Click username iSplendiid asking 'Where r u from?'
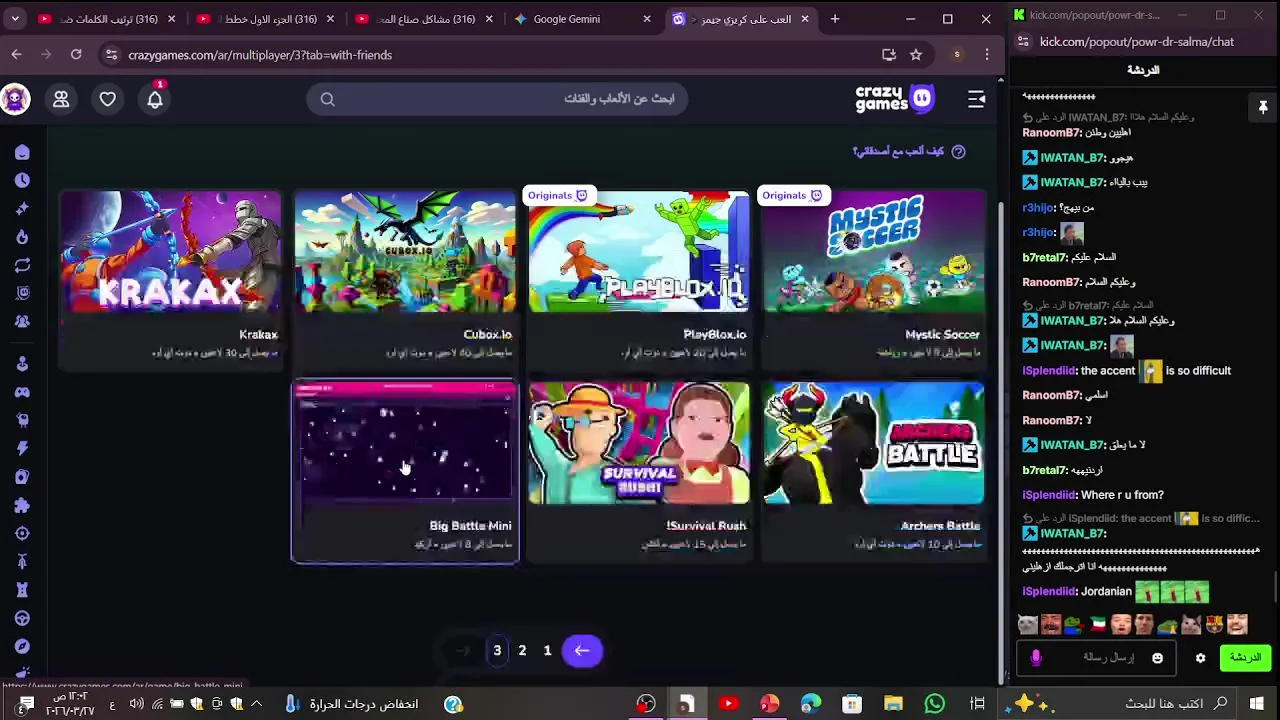Viewport: 1280px width, 720px height. pyautogui.click(x=1049, y=495)
